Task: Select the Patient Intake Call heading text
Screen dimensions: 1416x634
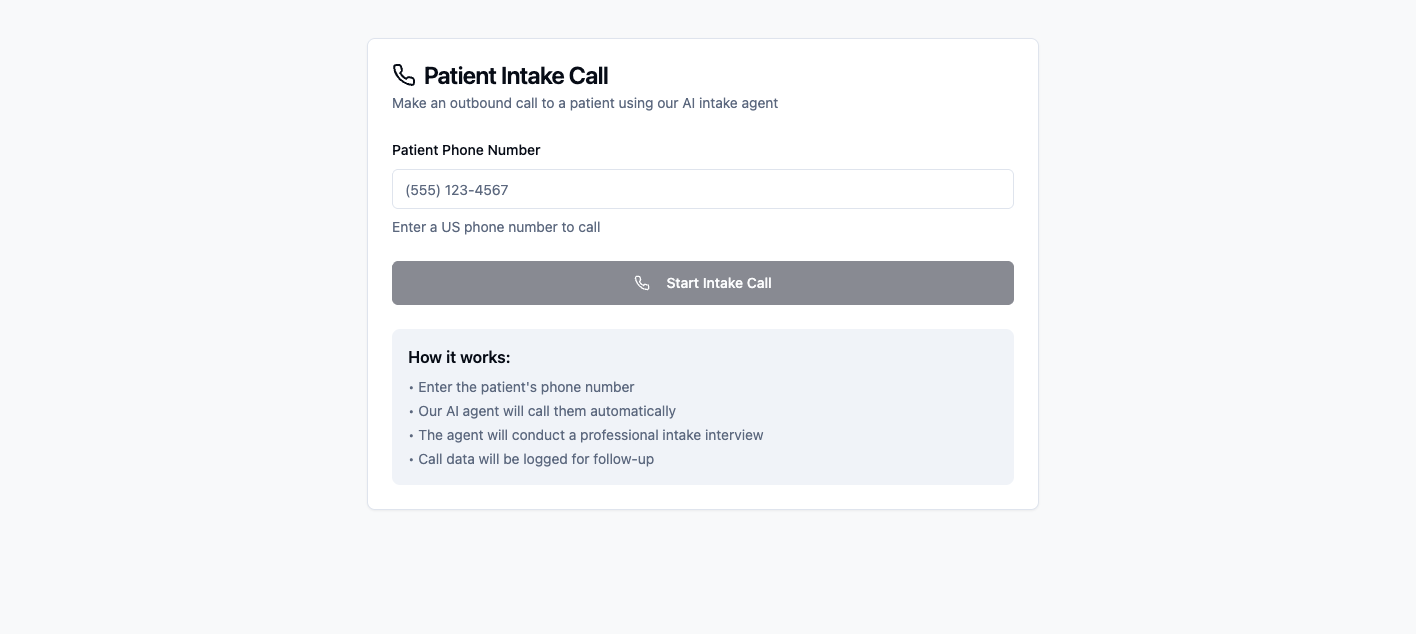Action: (516, 75)
